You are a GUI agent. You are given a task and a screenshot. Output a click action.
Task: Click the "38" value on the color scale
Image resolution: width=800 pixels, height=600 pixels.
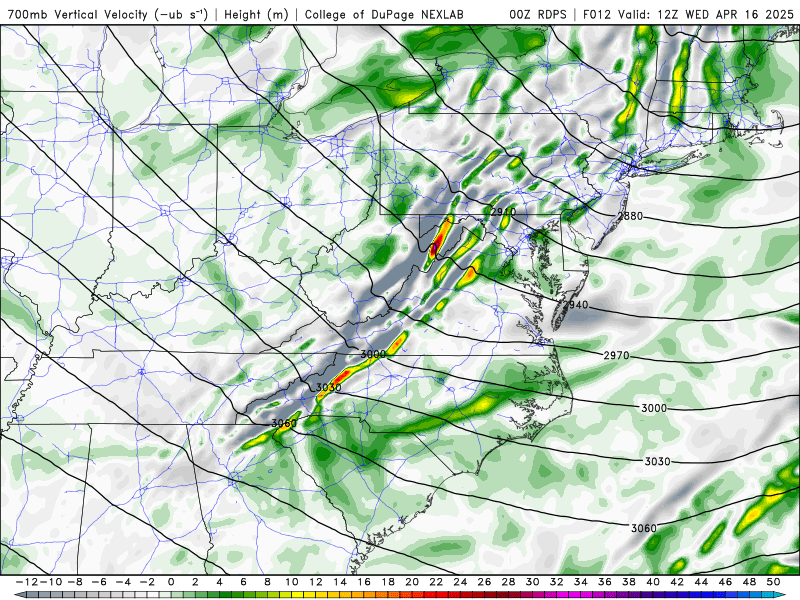click(x=629, y=582)
